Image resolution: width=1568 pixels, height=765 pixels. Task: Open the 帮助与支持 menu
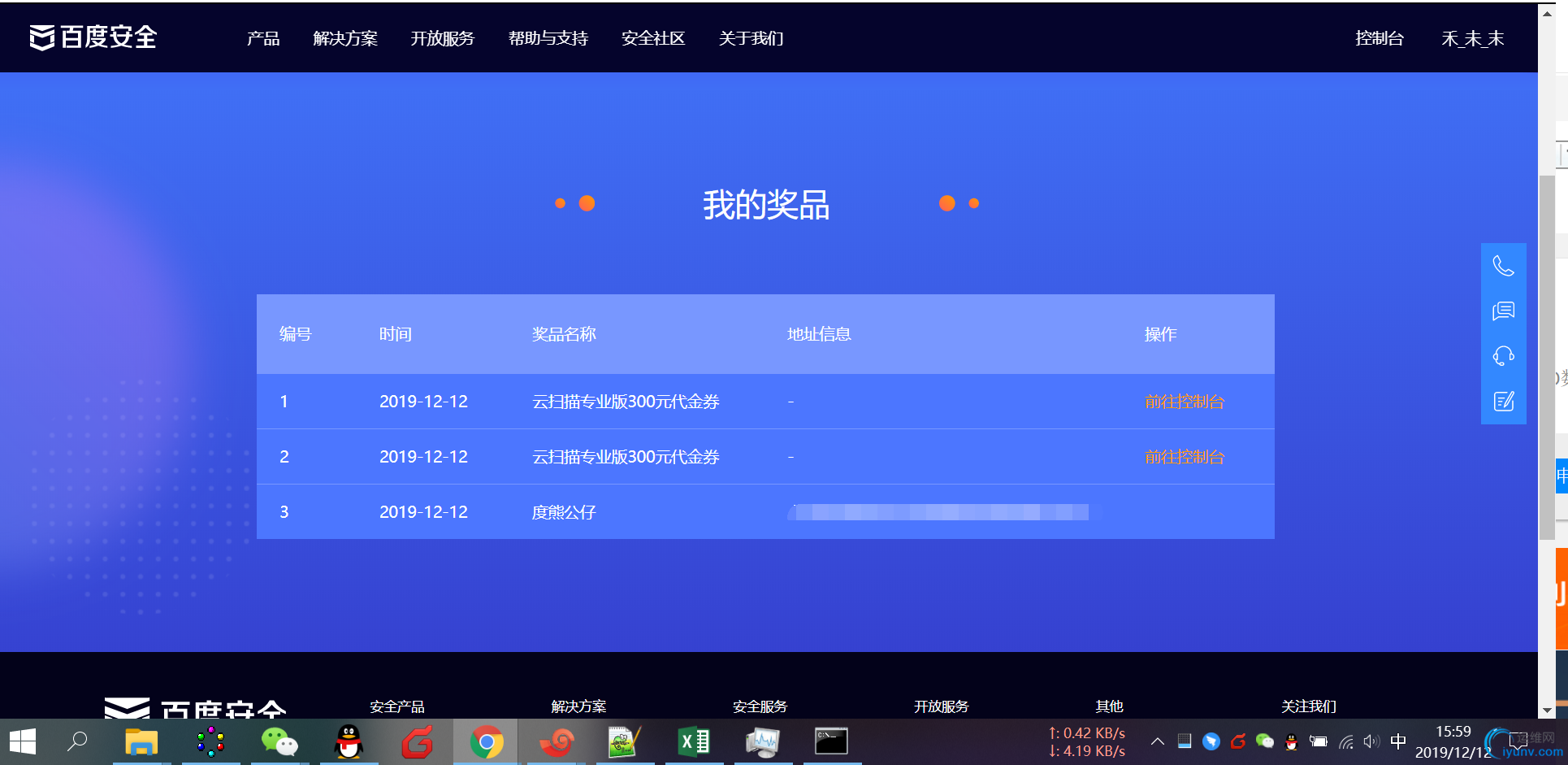pos(548,38)
